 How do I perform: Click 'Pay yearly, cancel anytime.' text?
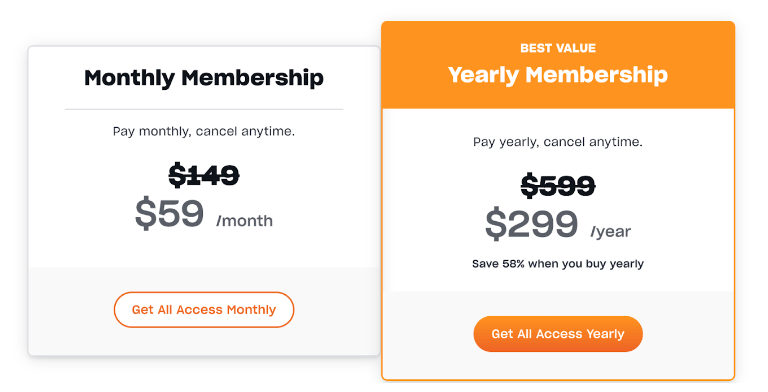pyautogui.click(x=558, y=142)
